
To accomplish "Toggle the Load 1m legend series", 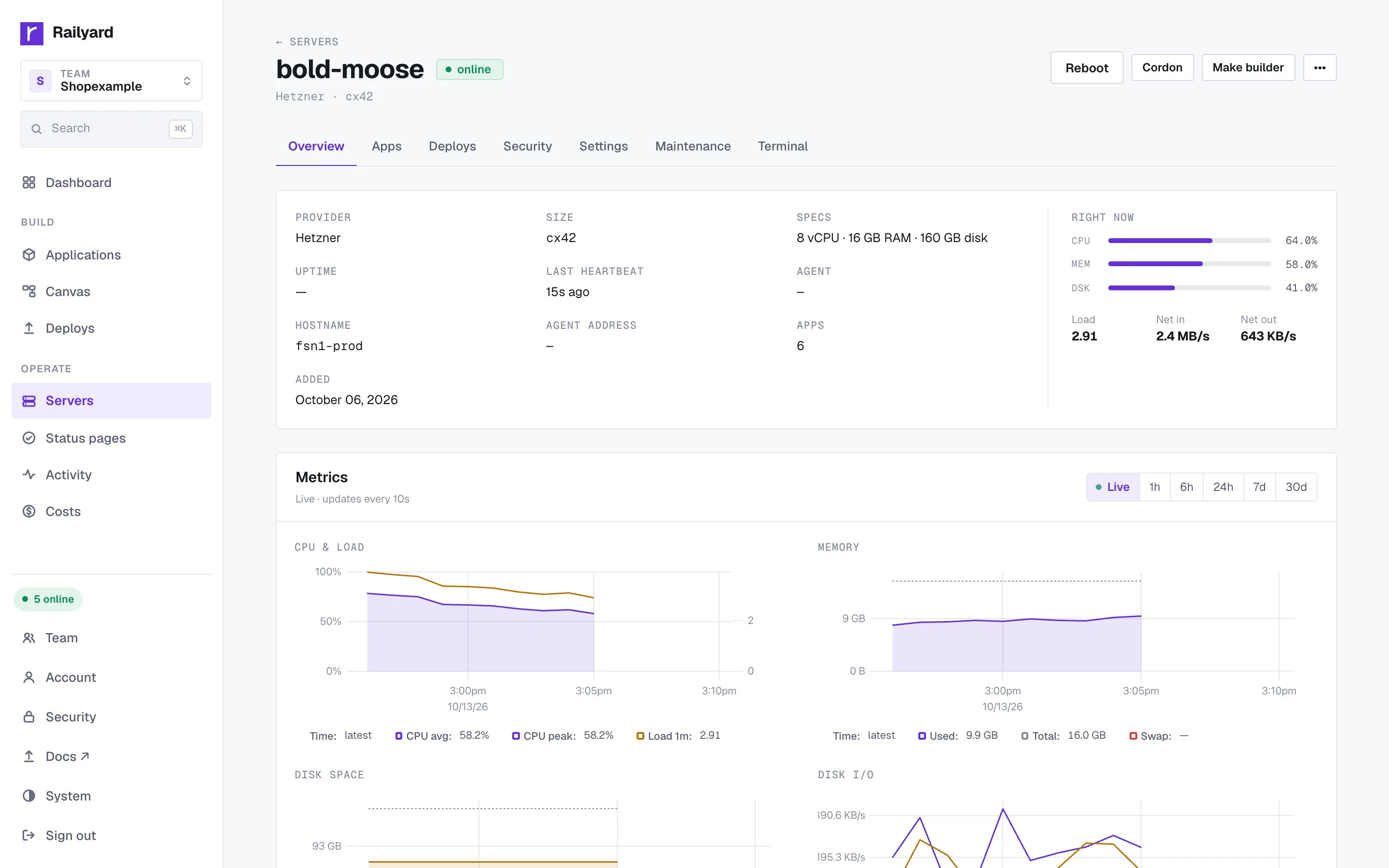I will coord(679,736).
